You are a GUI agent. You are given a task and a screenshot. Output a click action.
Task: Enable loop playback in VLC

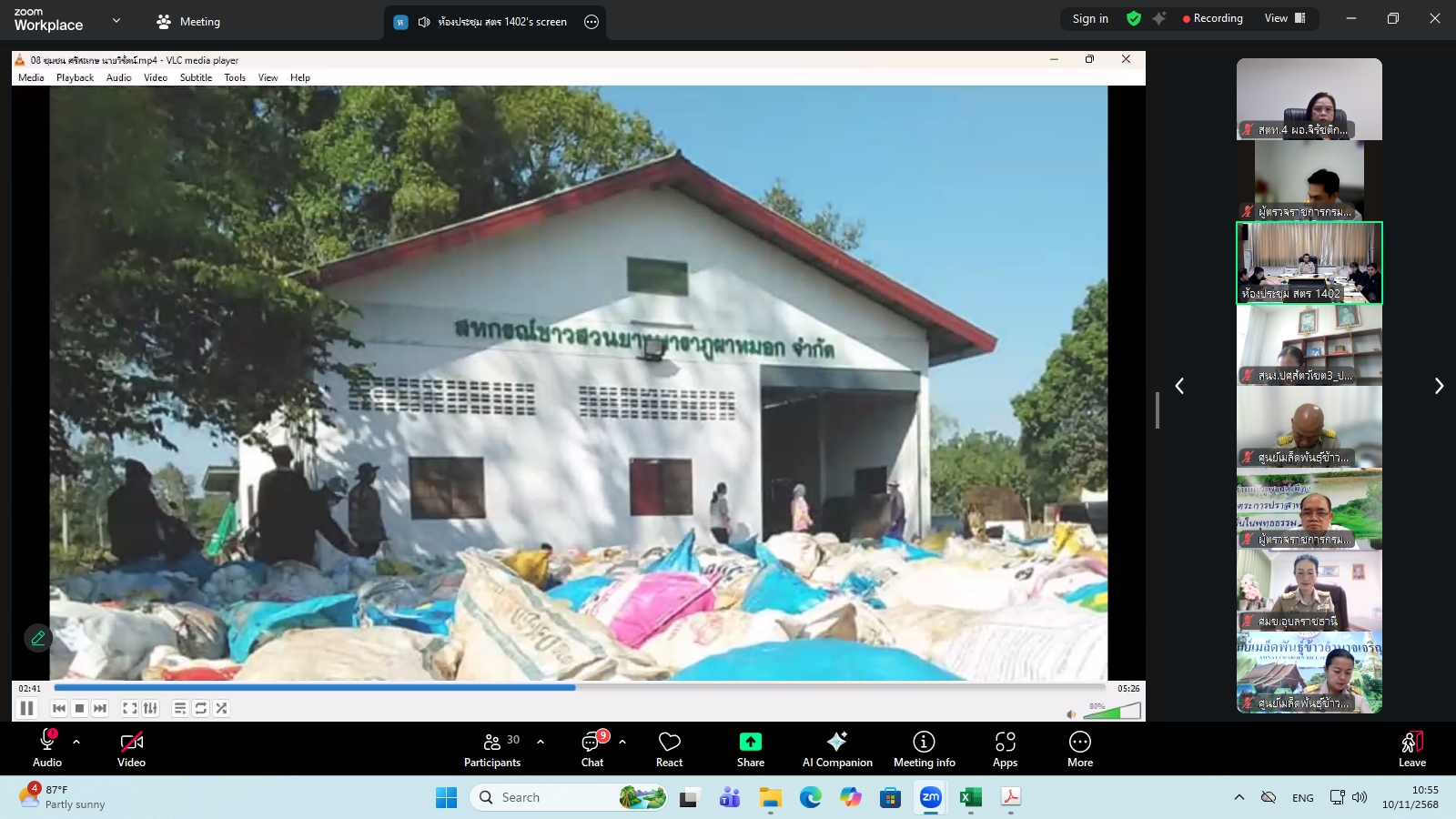[200, 707]
